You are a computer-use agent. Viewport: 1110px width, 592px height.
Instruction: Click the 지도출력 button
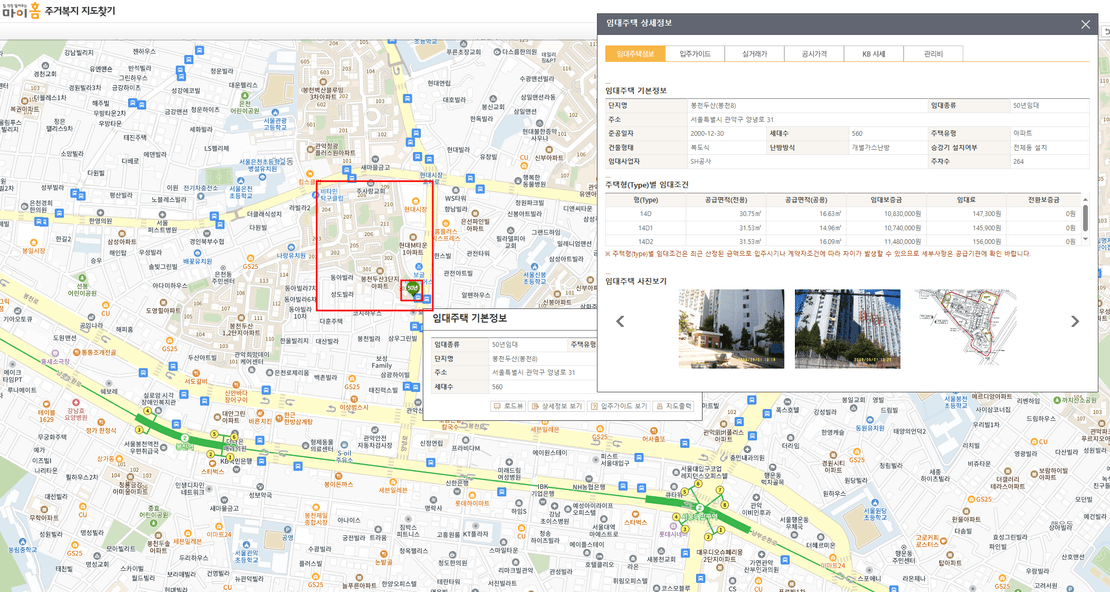click(673, 406)
